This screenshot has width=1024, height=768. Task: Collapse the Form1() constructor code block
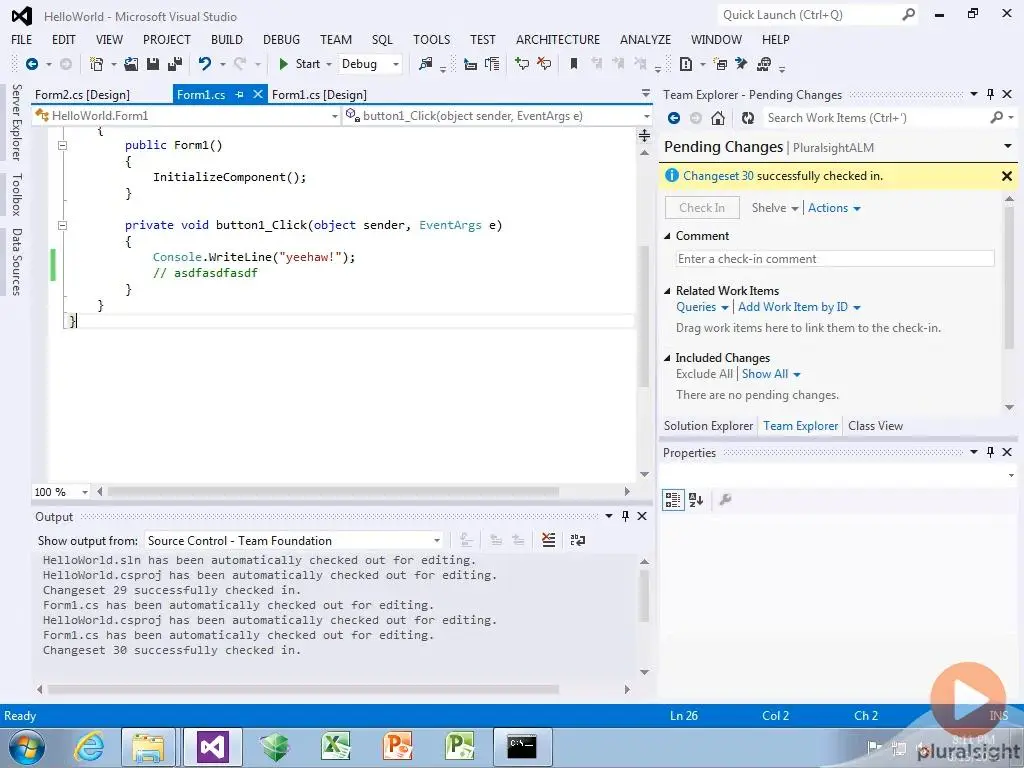tap(63, 146)
